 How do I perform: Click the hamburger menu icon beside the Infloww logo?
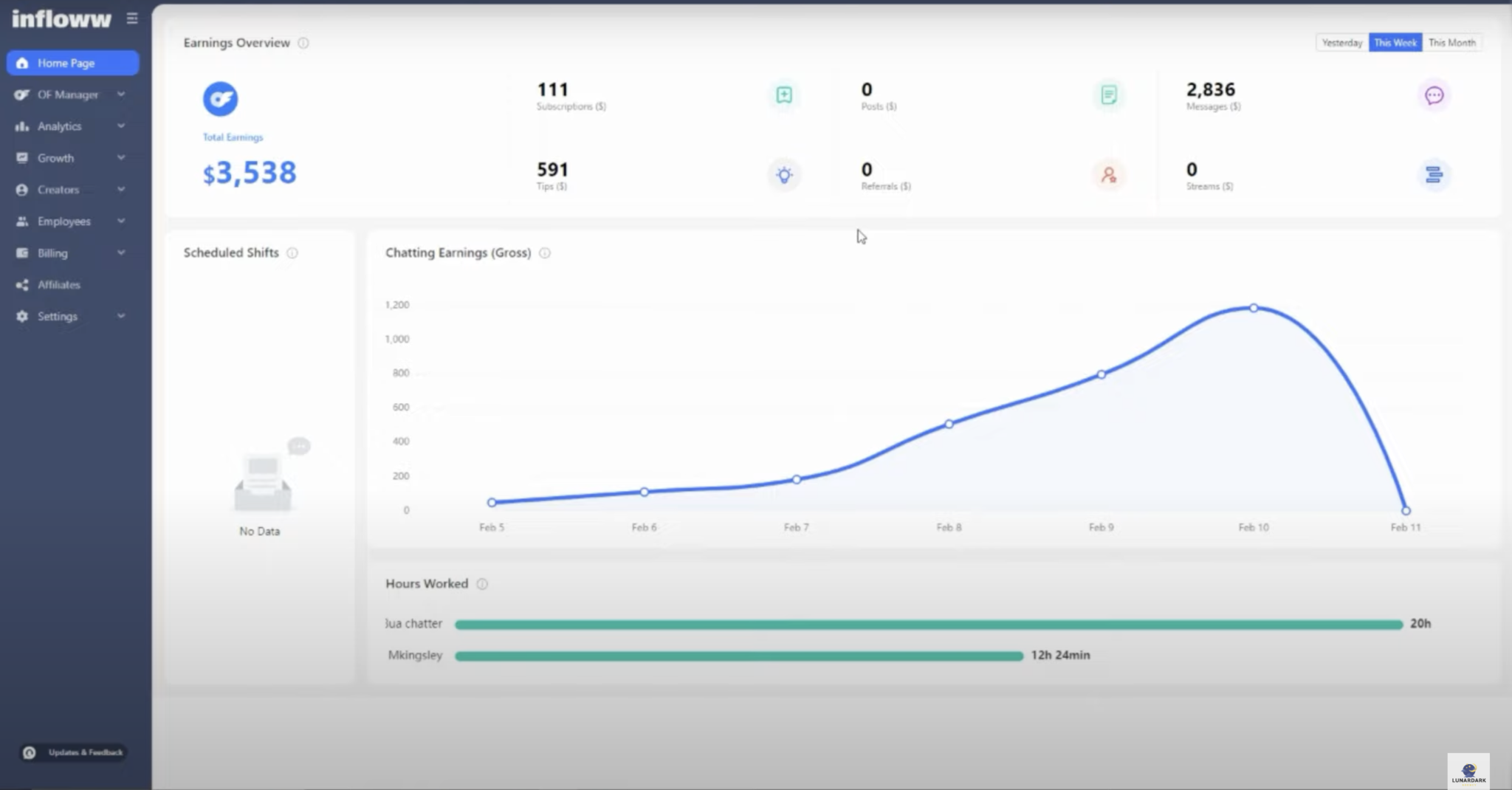point(132,18)
